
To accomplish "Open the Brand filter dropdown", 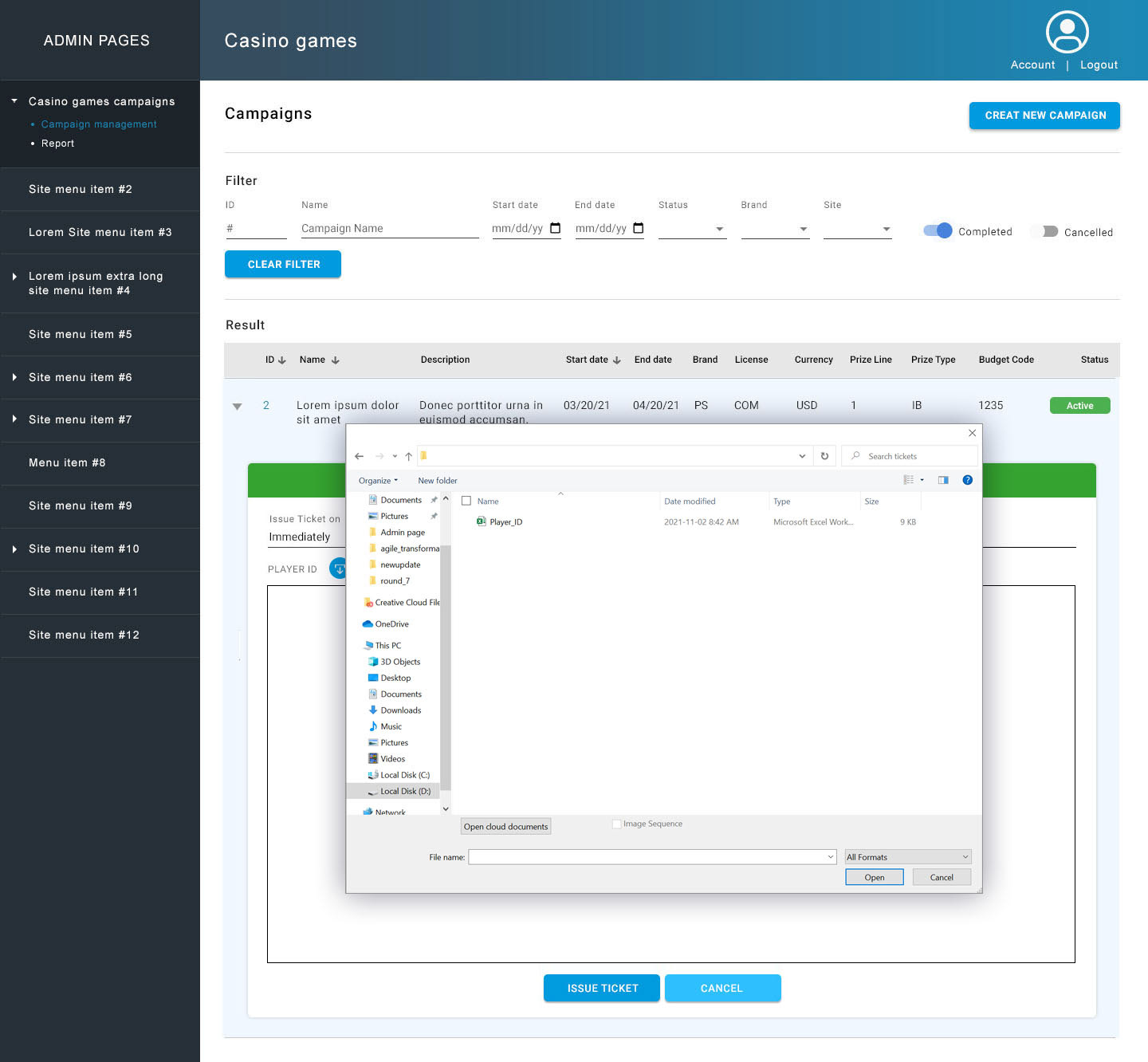I will click(775, 229).
